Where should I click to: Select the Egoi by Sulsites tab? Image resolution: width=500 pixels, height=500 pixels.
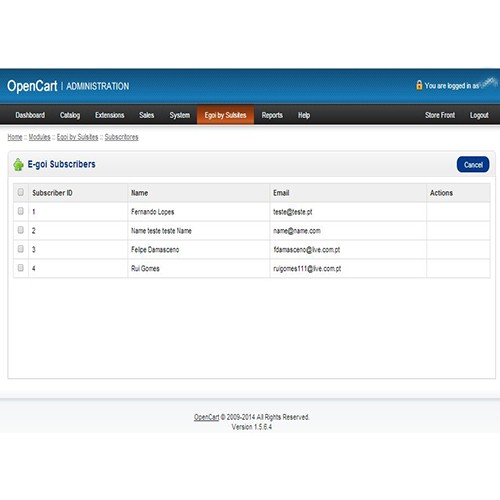click(225, 115)
